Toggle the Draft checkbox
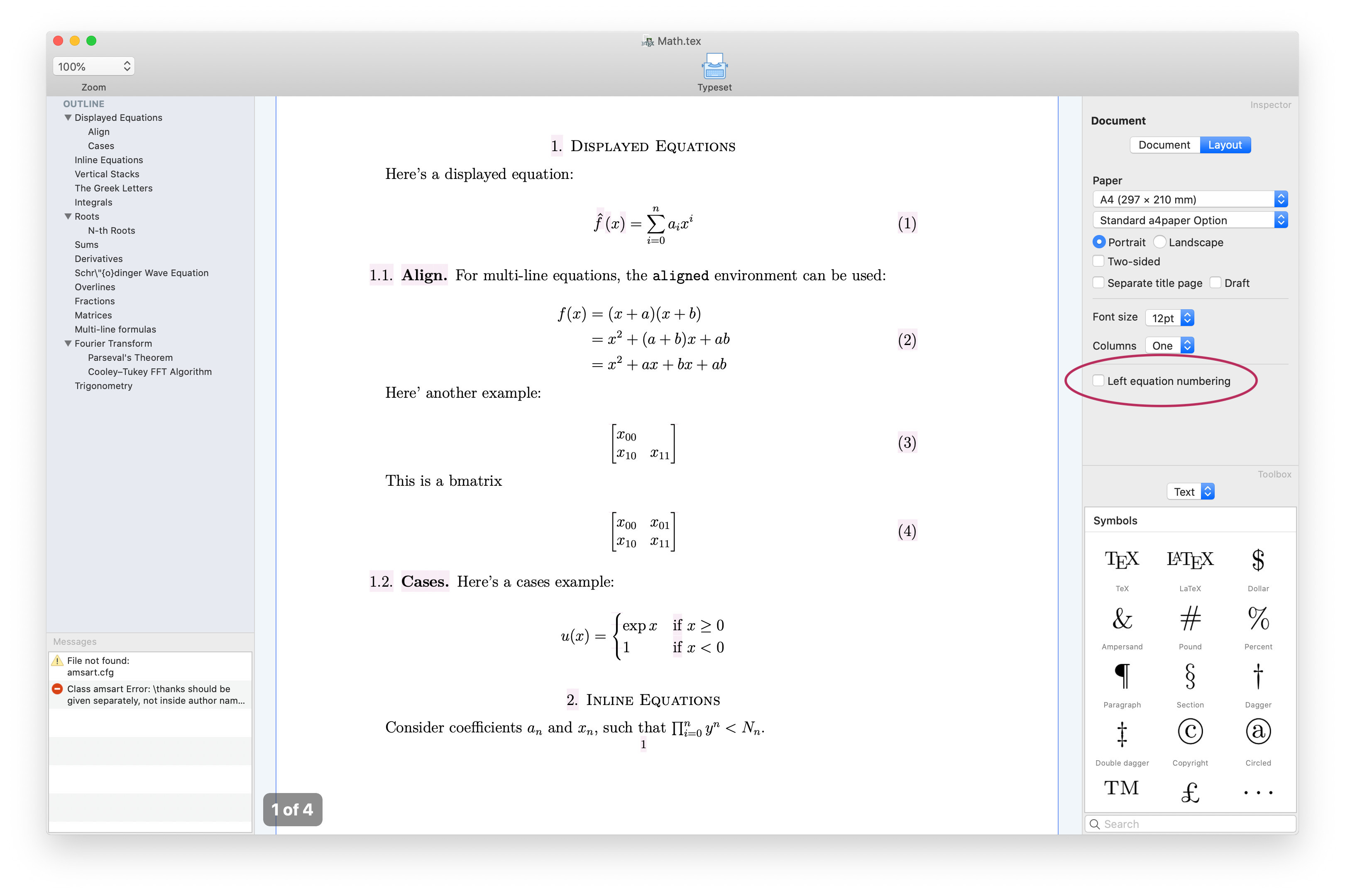 pos(1215,282)
